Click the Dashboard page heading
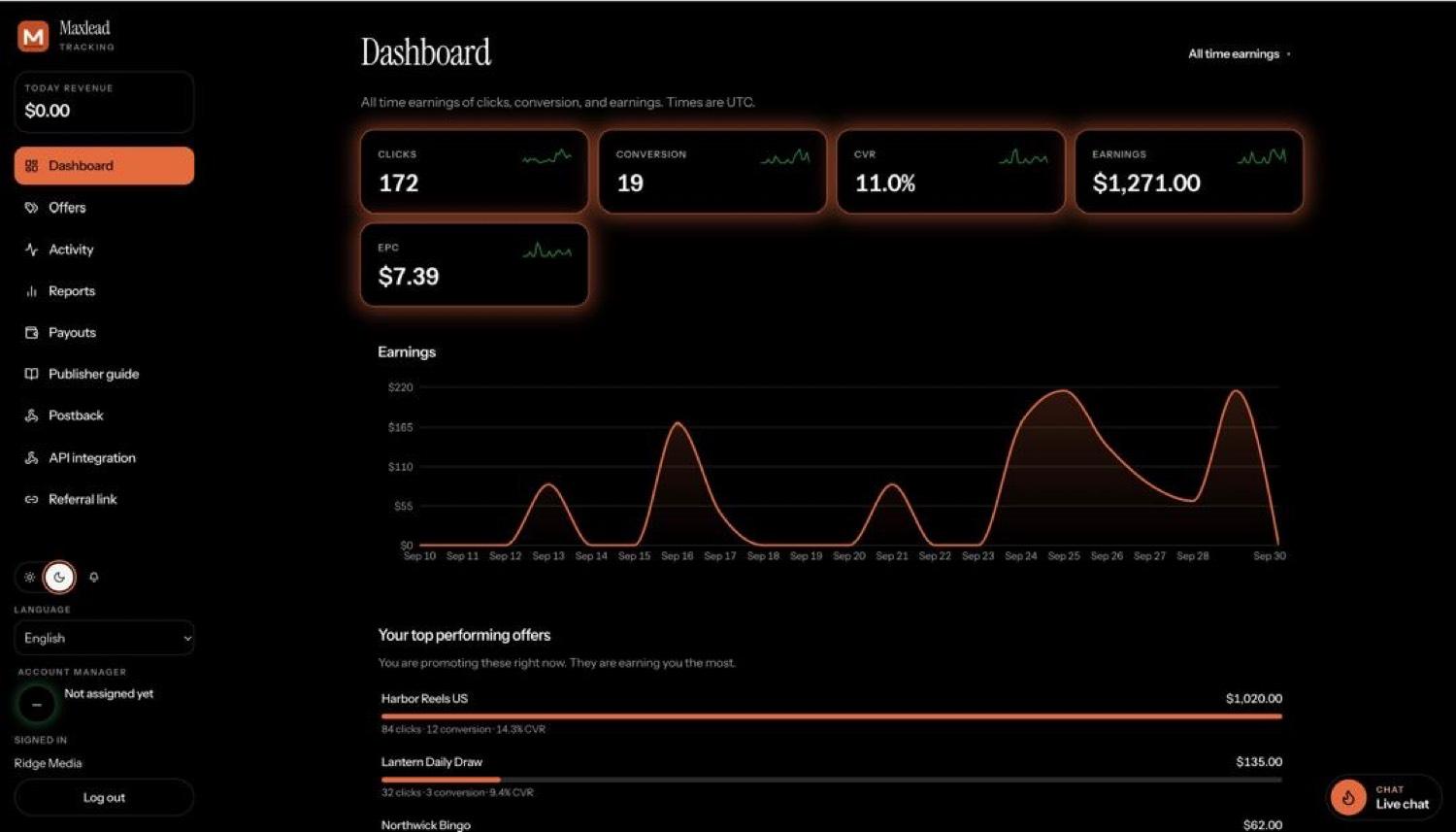 click(426, 52)
